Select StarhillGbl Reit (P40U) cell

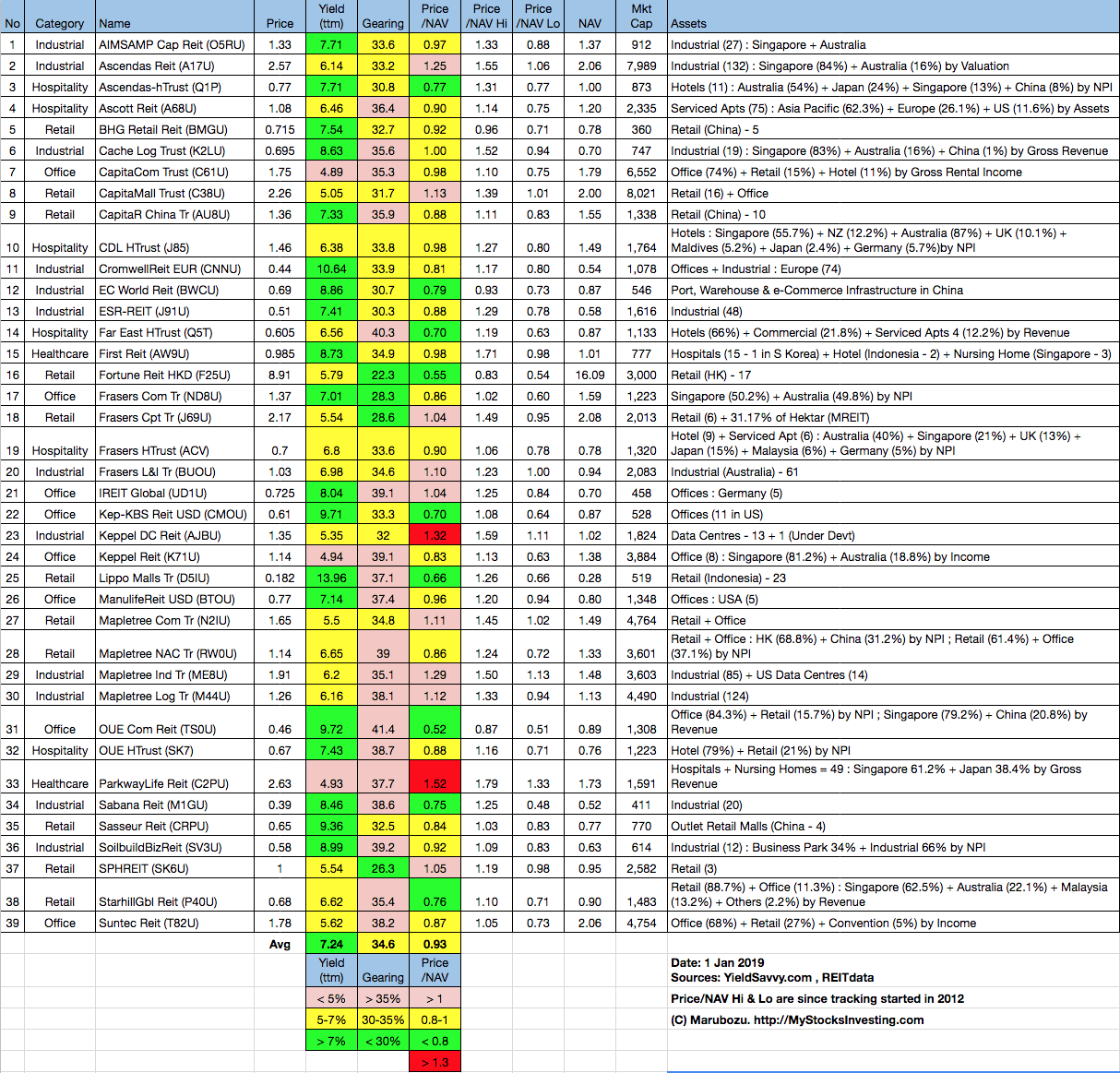[174, 896]
